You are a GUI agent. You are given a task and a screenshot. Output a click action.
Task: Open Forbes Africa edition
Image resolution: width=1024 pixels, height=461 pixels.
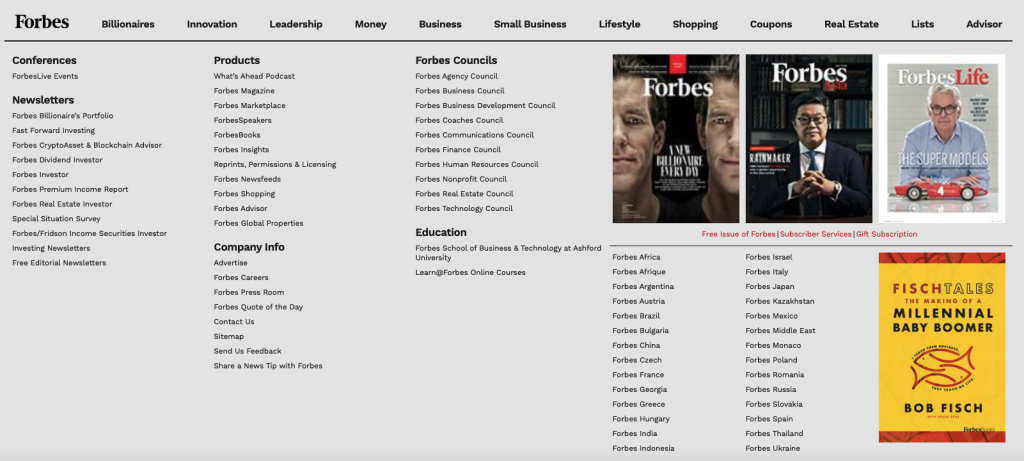click(x=636, y=257)
